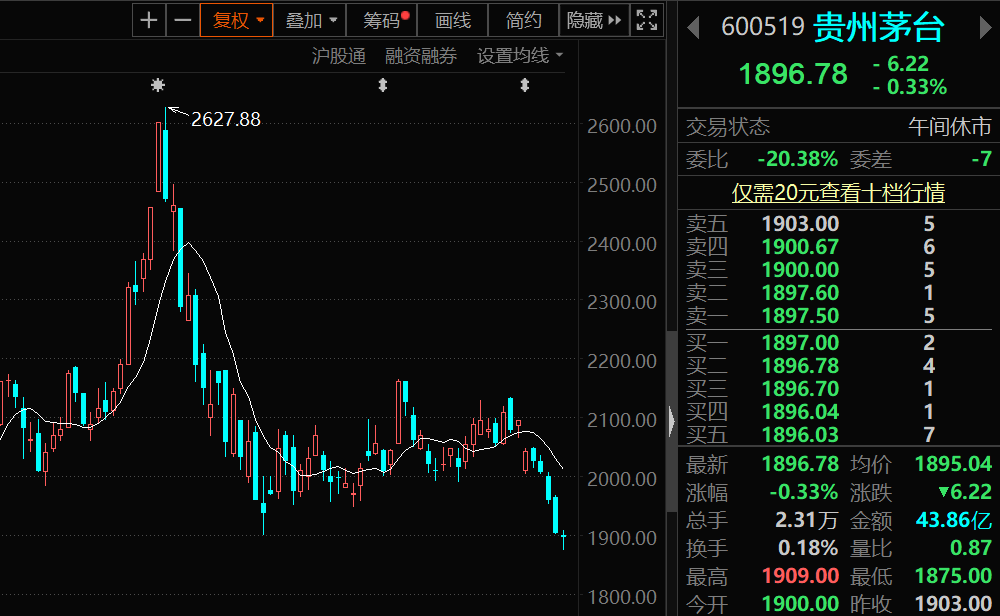Open the 复权 dropdown
The image size is (1000, 616).
pyautogui.click(x=237, y=20)
